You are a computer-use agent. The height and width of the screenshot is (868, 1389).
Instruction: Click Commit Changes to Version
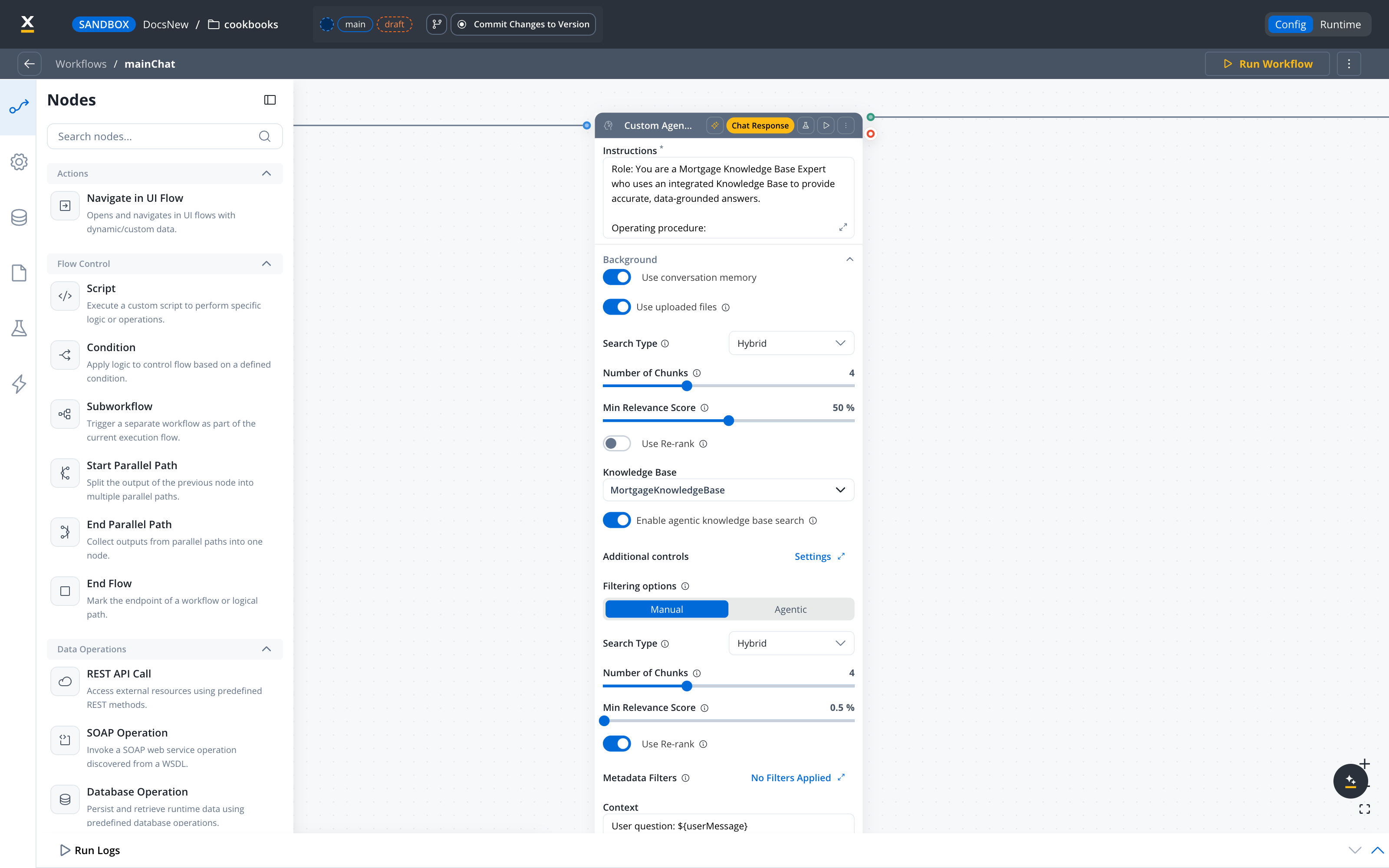coord(523,24)
